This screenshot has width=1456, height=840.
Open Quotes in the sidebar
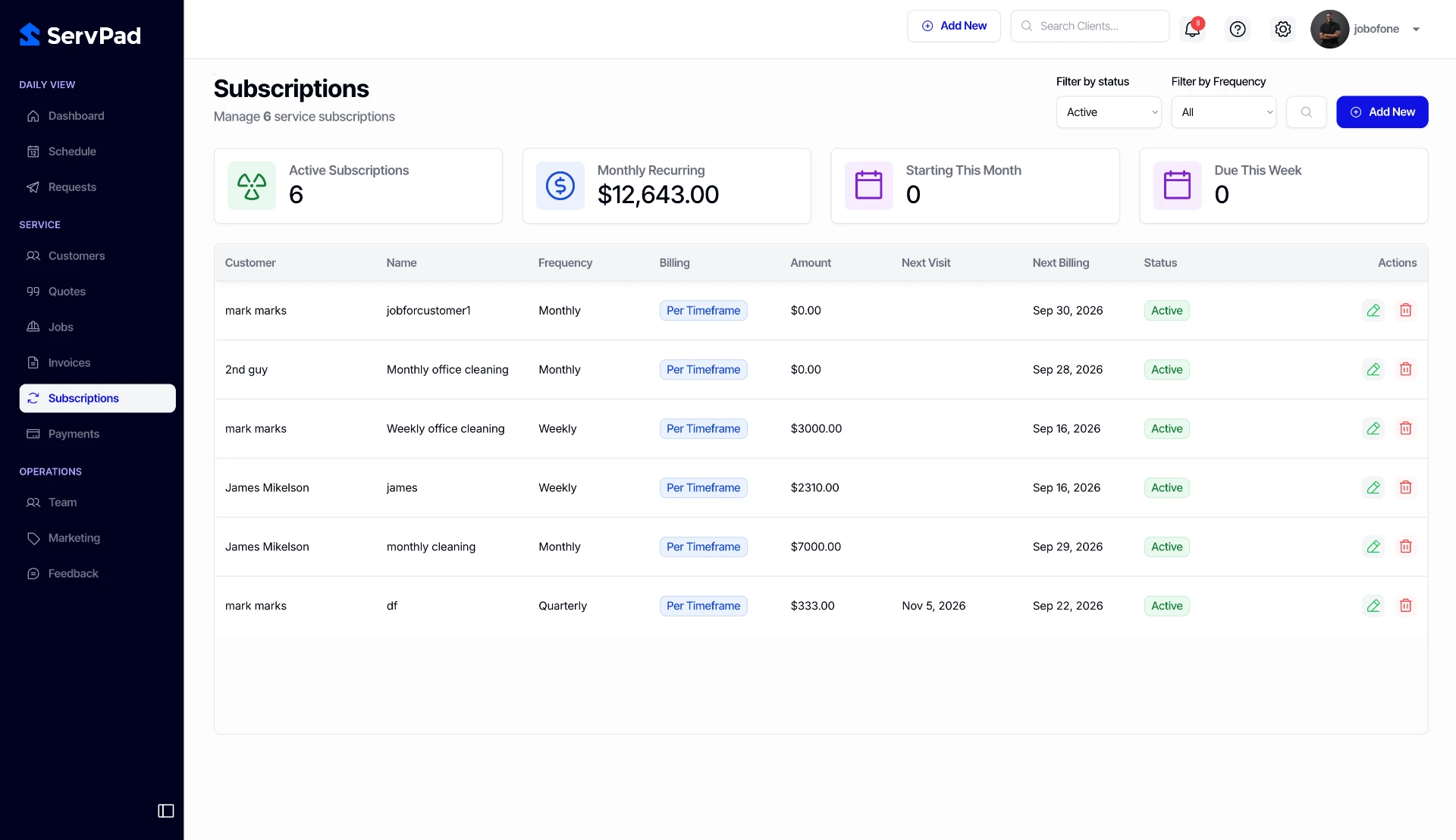(97, 292)
